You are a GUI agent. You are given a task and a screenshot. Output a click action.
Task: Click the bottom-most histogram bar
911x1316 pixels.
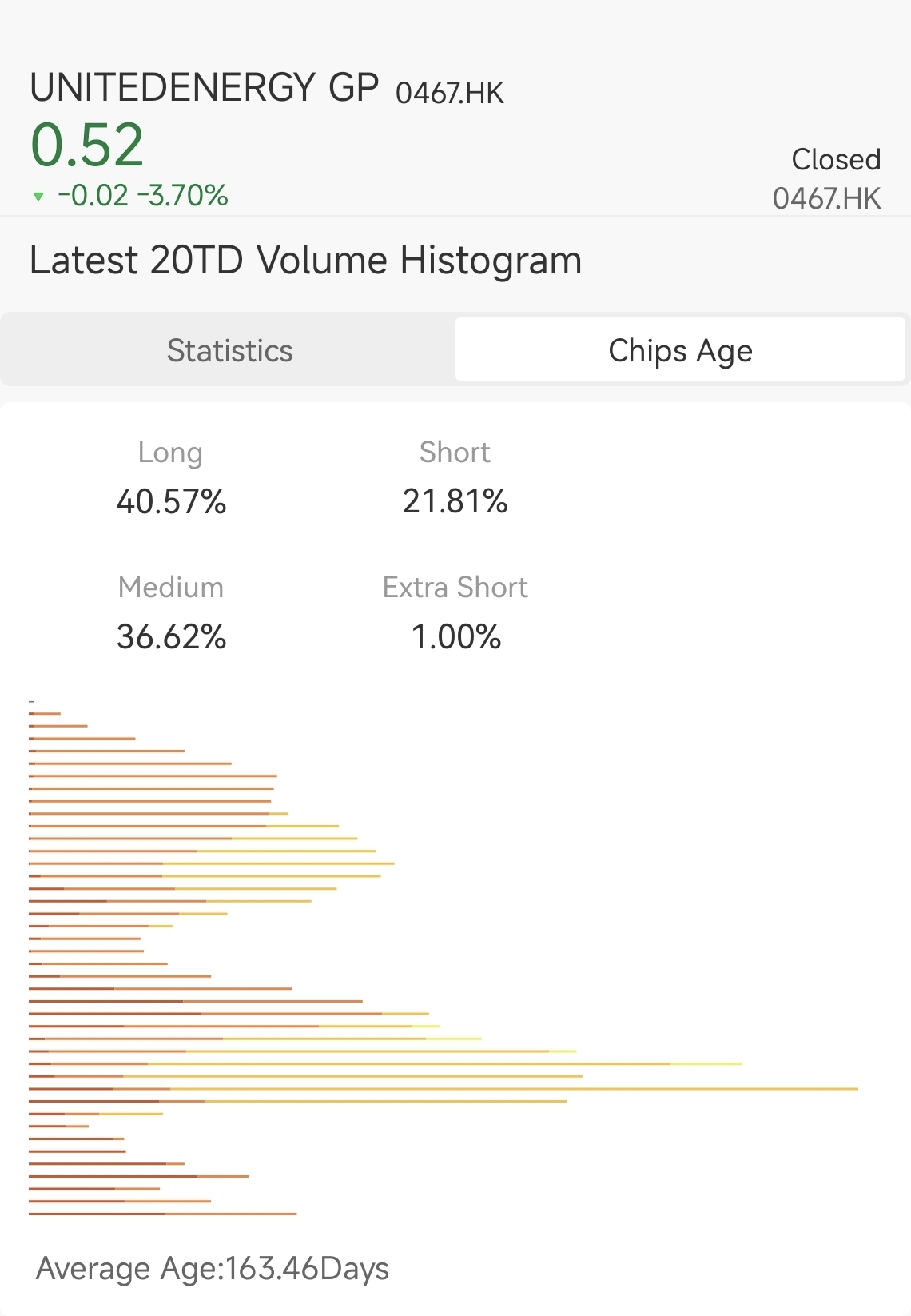(162, 1214)
